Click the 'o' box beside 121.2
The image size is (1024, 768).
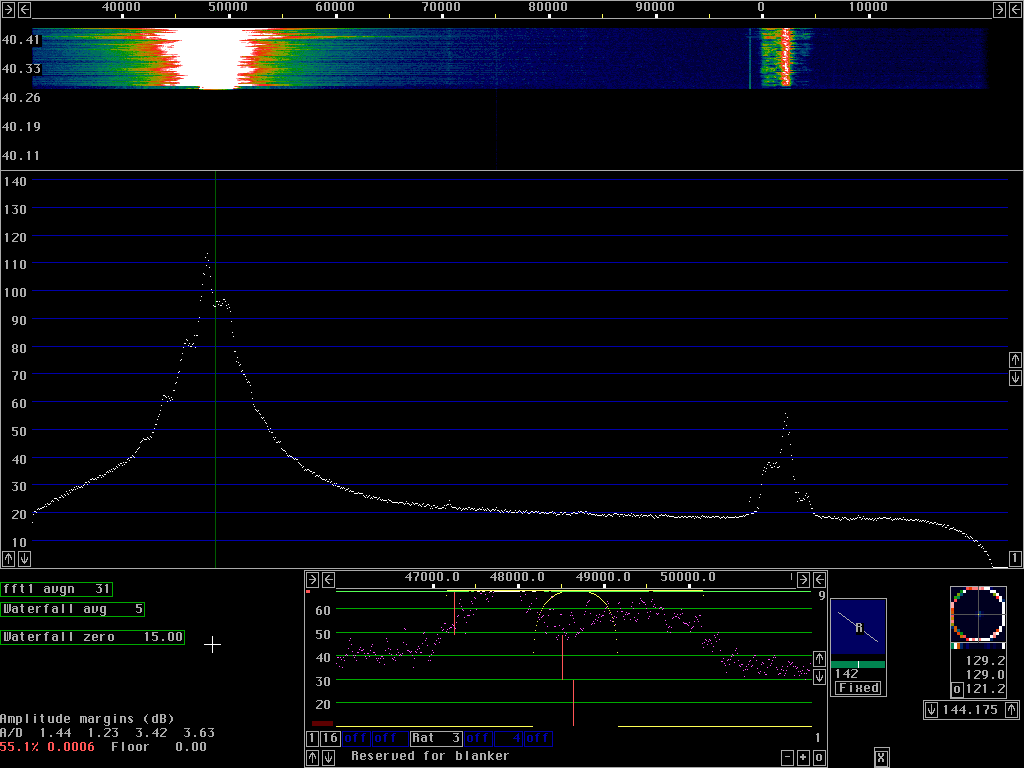[x=957, y=689]
